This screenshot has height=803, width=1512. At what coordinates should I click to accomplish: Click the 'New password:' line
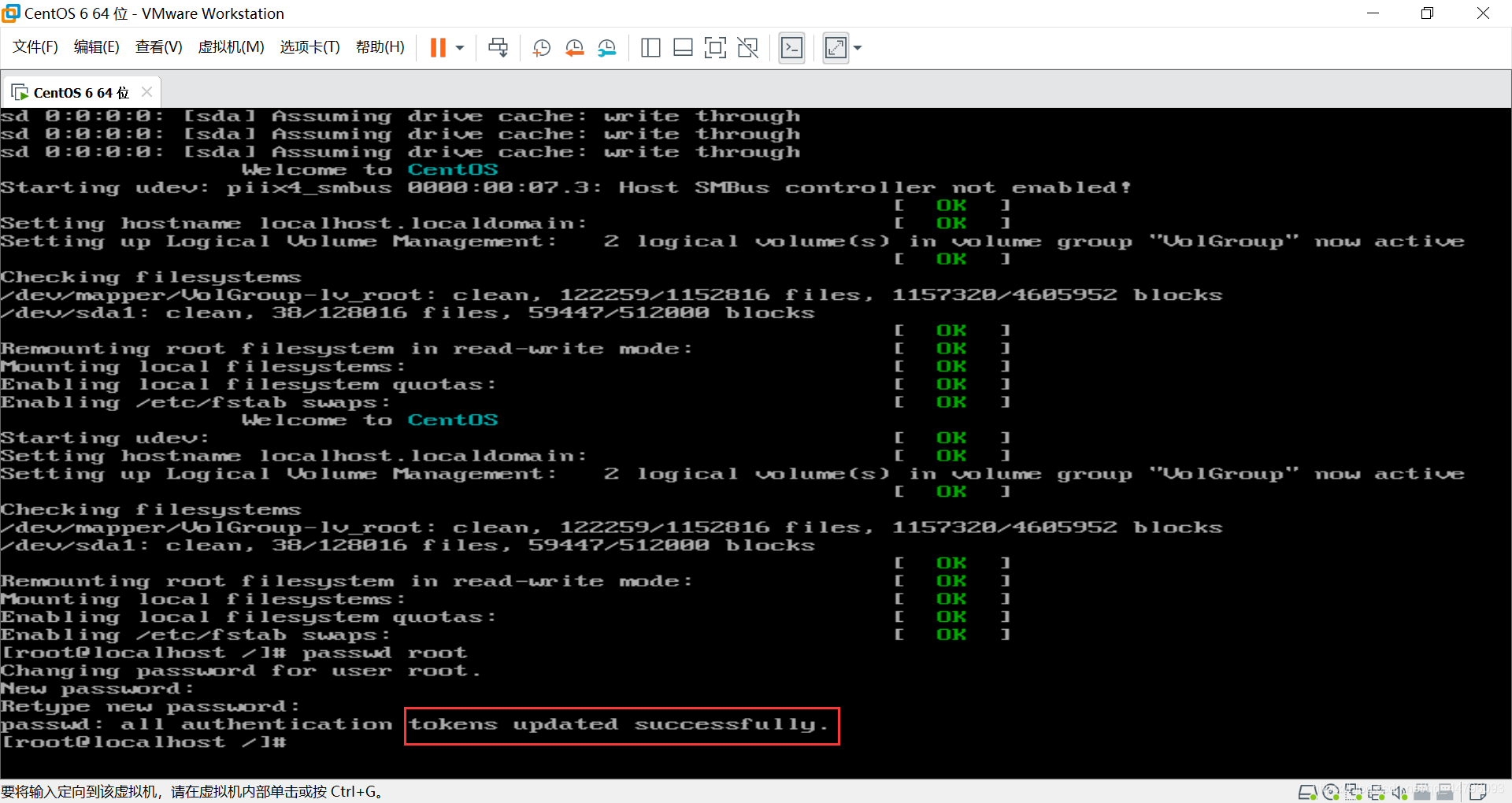click(x=97, y=689)
